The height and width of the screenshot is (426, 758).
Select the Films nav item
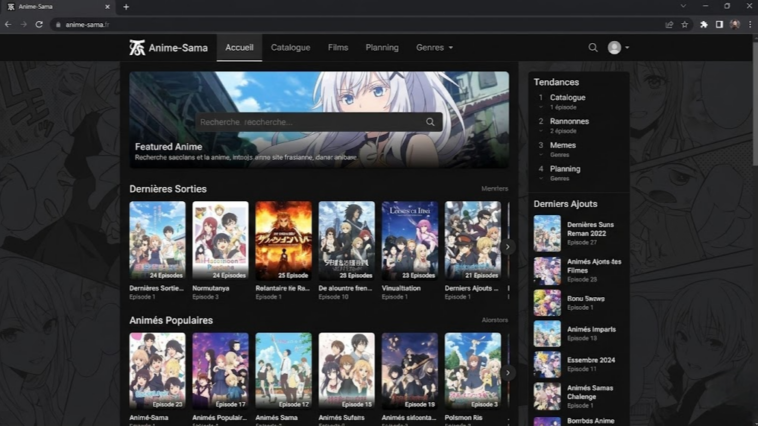coord(338,48)
